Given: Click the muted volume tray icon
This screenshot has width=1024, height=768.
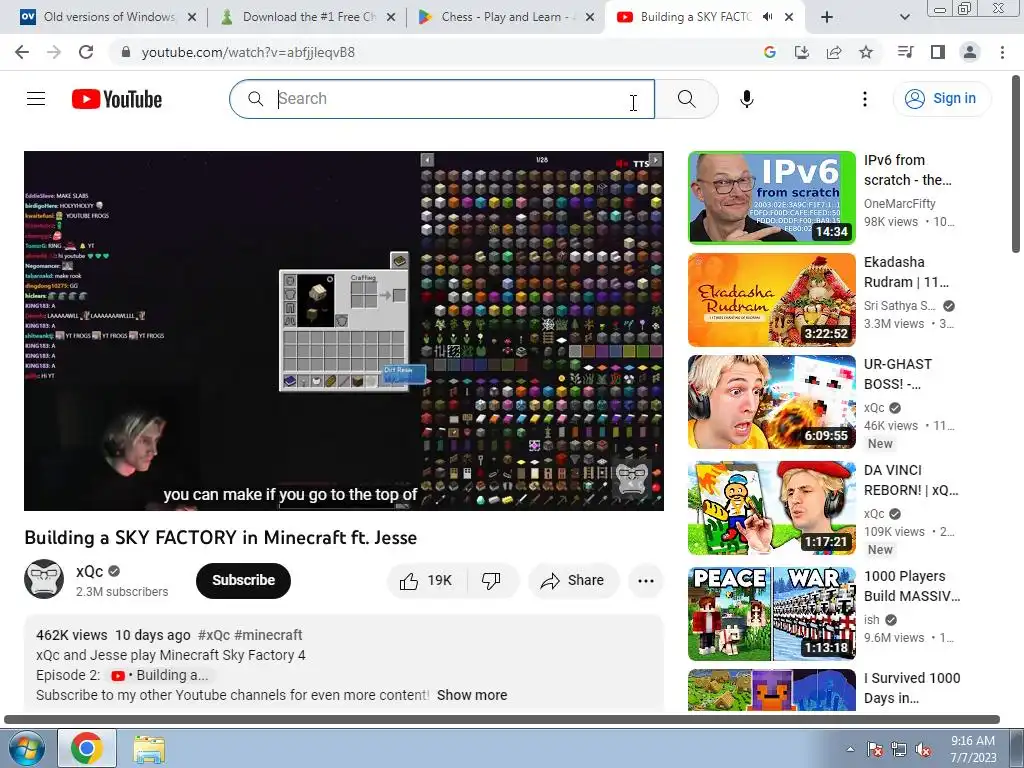Looking at the screenshot, I should pyautogui.click(x=923, y=749).
